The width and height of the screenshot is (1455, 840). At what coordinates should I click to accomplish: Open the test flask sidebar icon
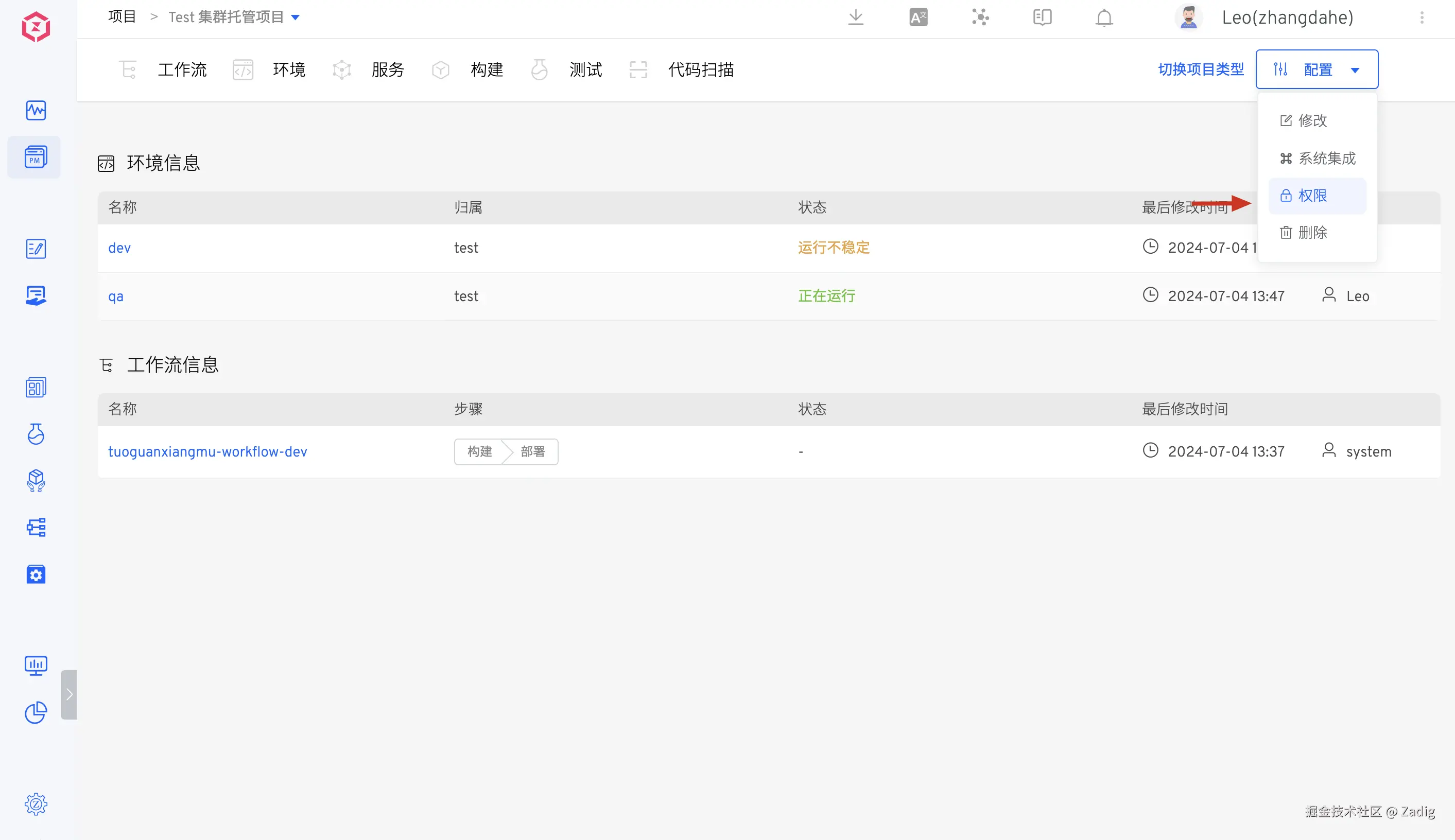click(x=36, y=434)
